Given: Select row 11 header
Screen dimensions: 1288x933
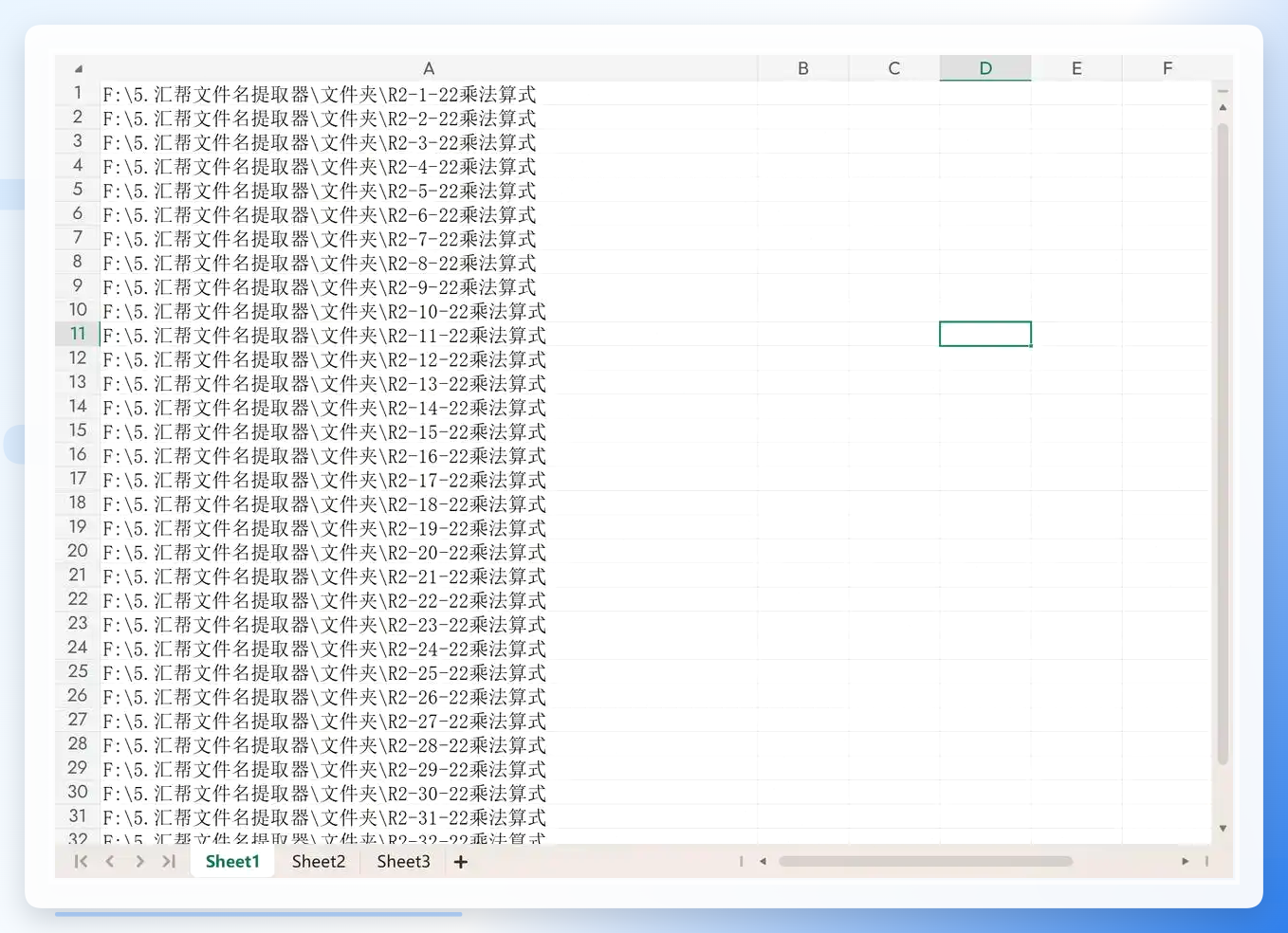Looking at the screenshot, I should [78, 334].
